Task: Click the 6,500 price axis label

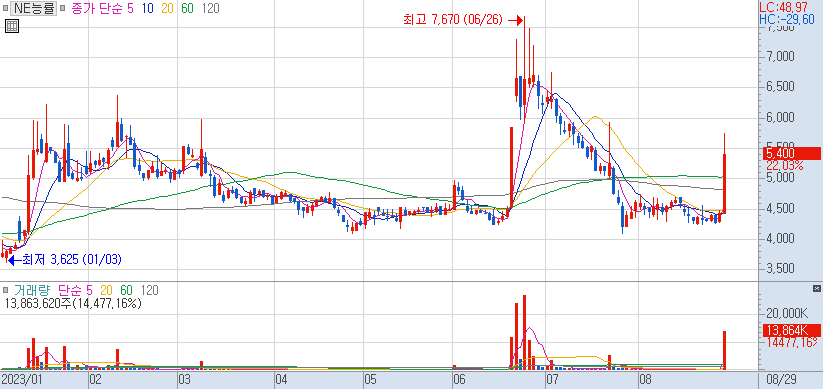Action: 780,87
